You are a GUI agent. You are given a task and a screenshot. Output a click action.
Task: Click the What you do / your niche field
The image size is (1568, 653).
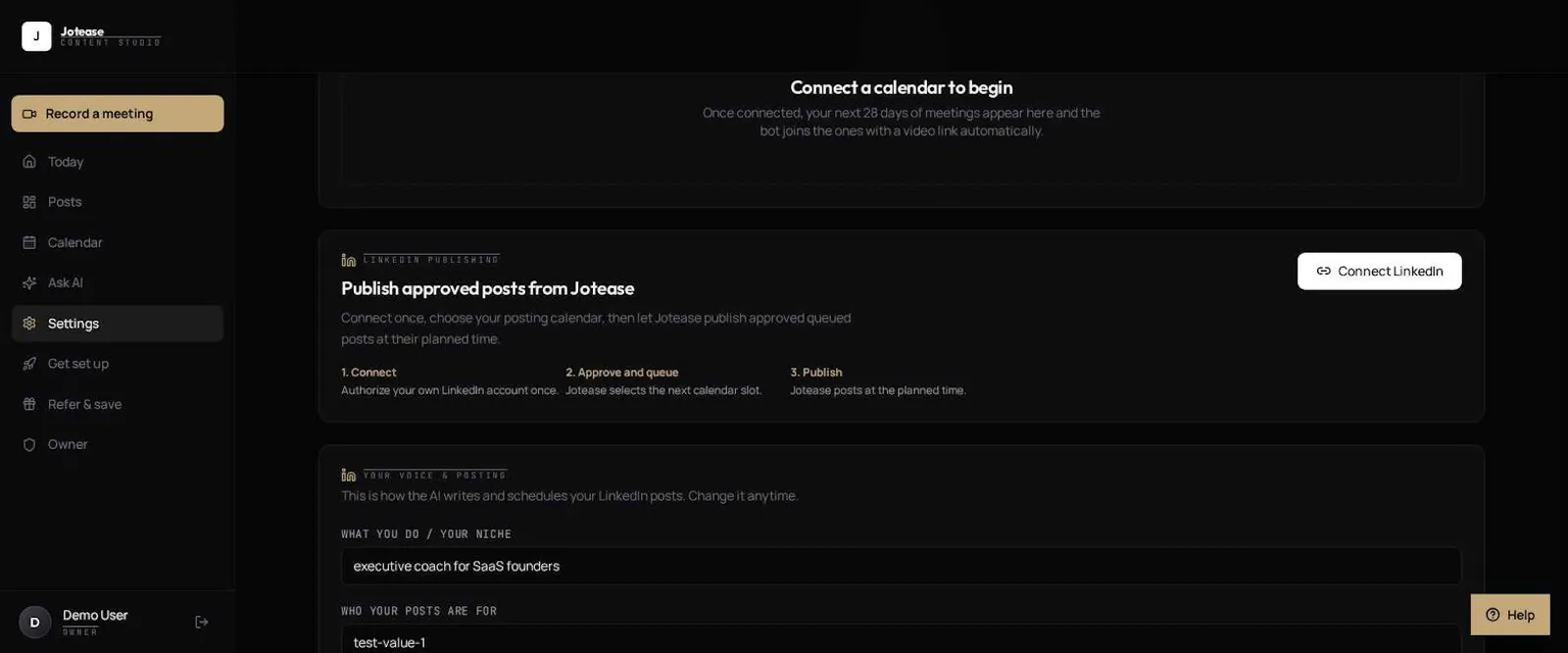coord(901,566)
